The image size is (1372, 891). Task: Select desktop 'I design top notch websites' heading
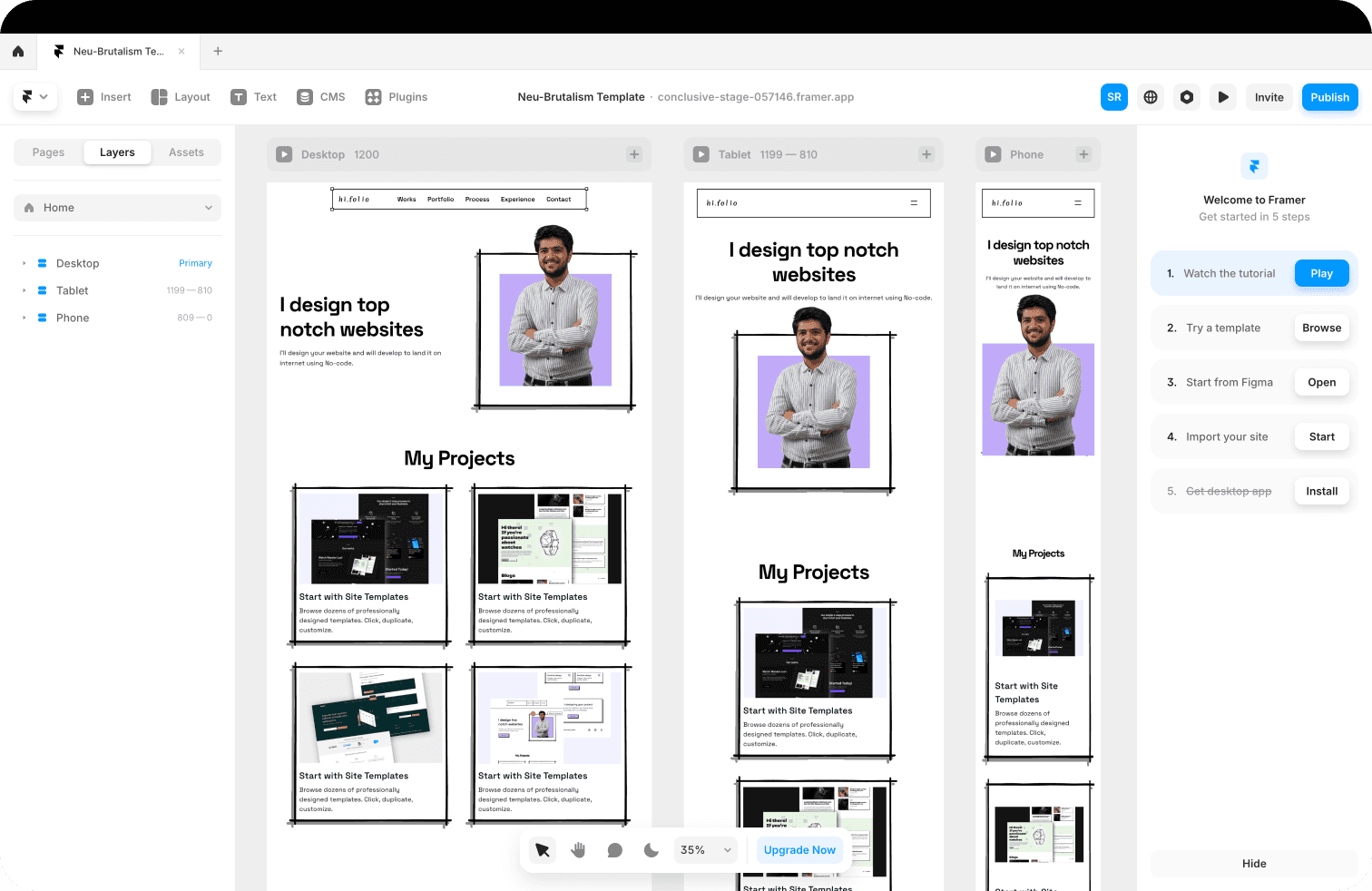(352, 318)
